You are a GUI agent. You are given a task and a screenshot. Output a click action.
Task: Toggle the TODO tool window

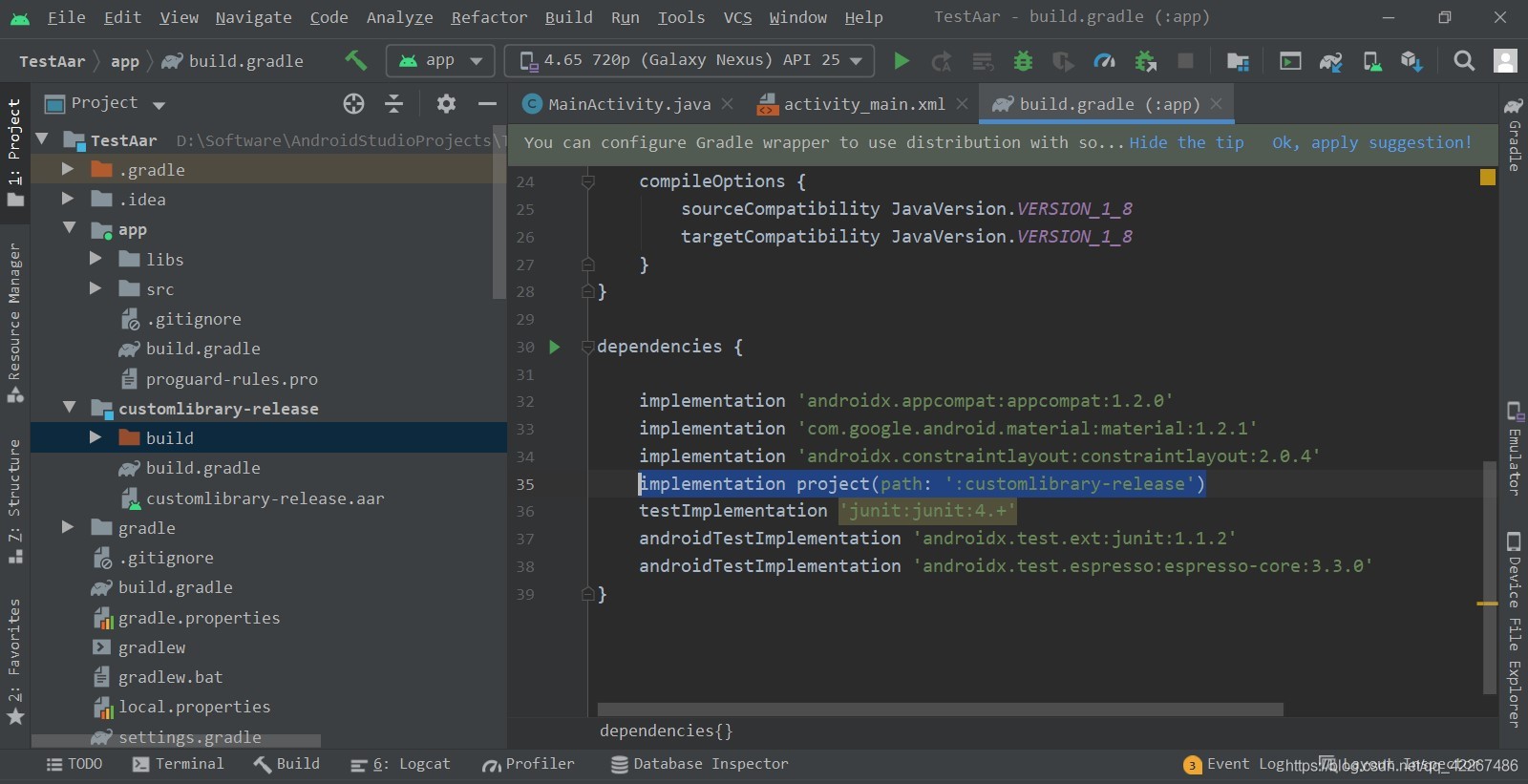tap(74, 764)
